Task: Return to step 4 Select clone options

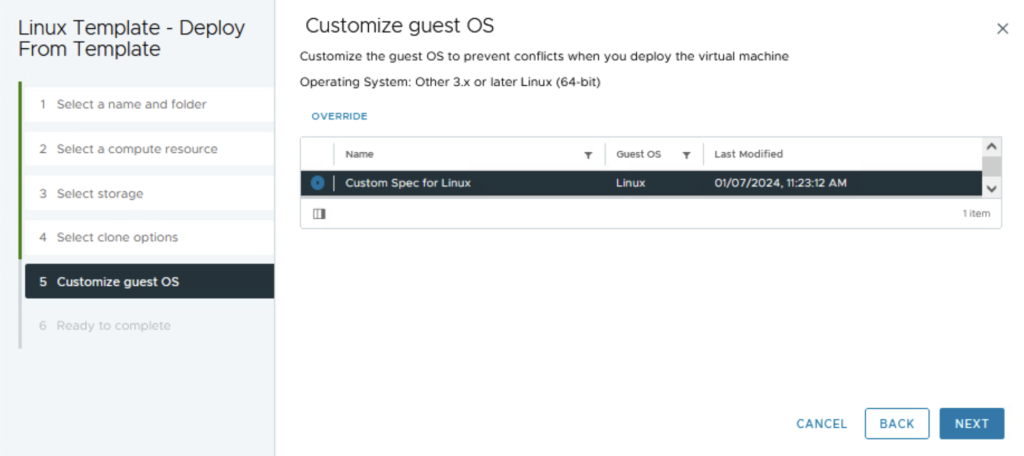Action: (117, 237)
